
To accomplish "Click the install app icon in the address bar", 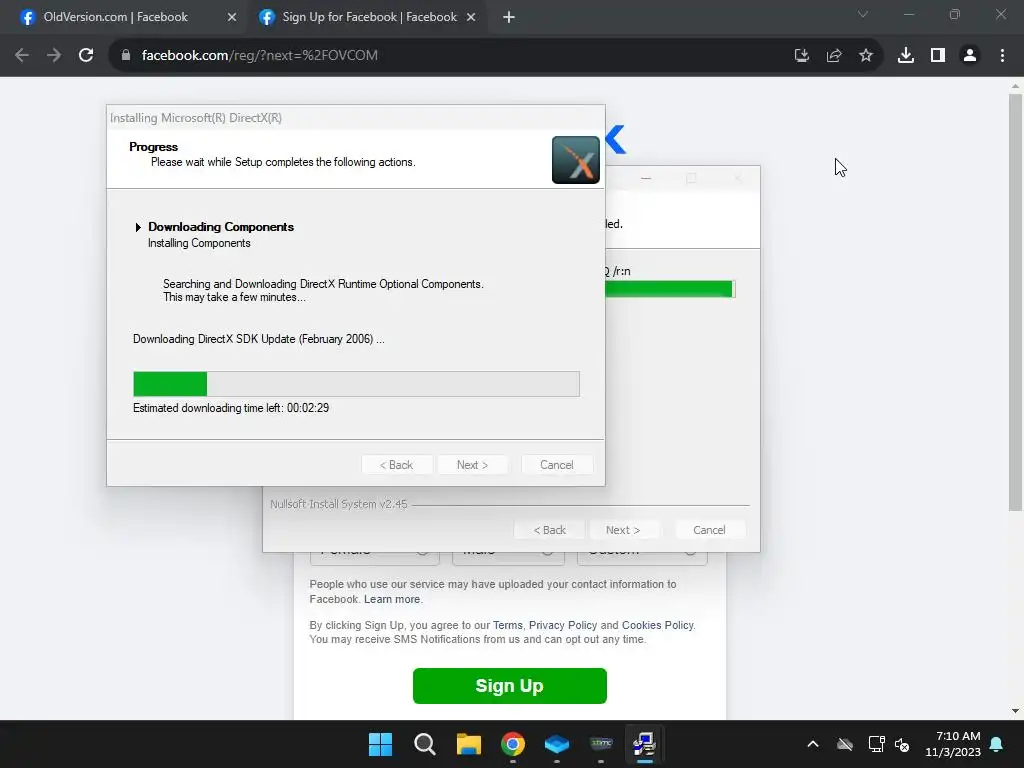I will point(802,56).
